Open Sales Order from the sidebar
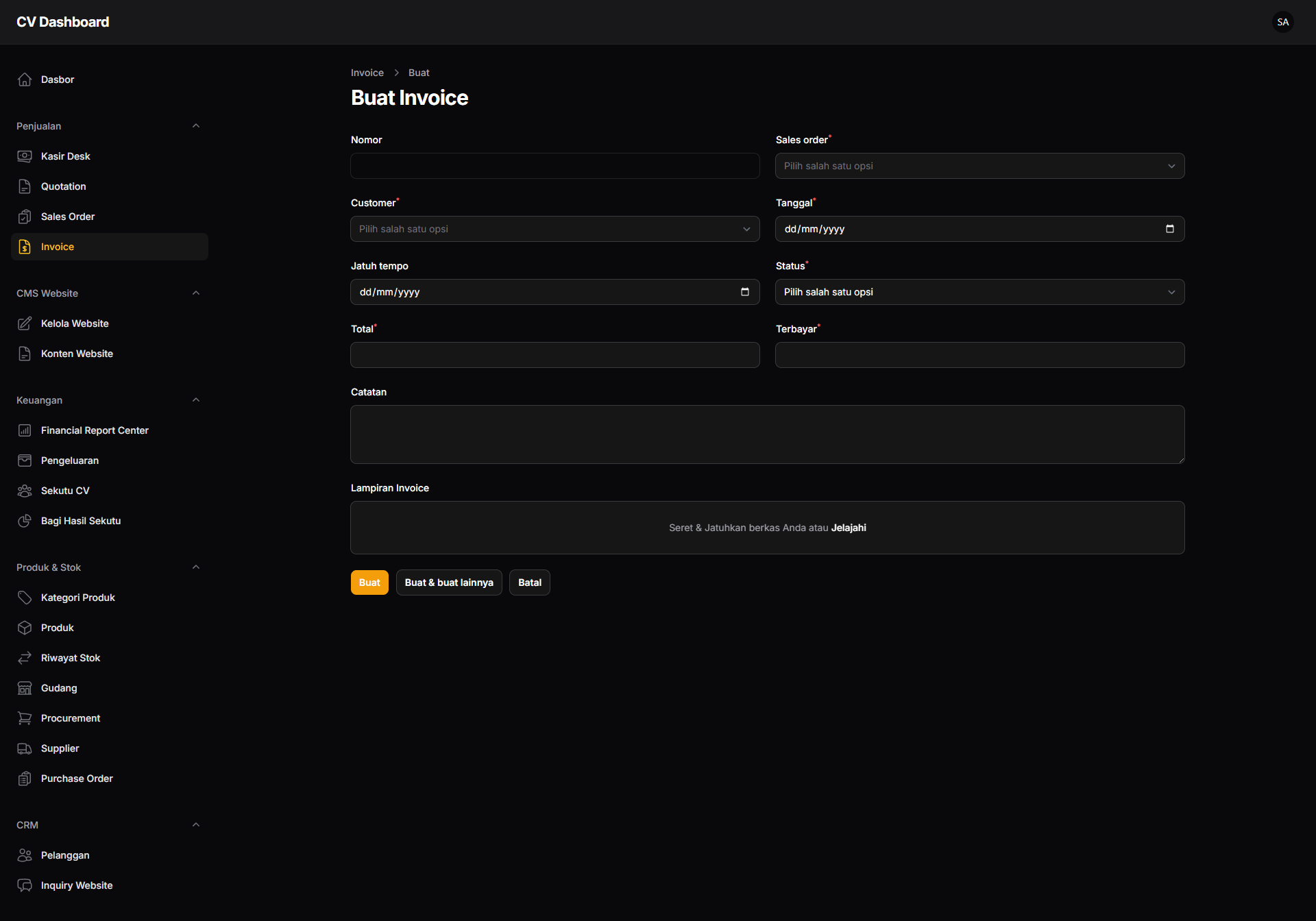The height and width of the screenshot is (921, 1316). click(x=67, y=216)
